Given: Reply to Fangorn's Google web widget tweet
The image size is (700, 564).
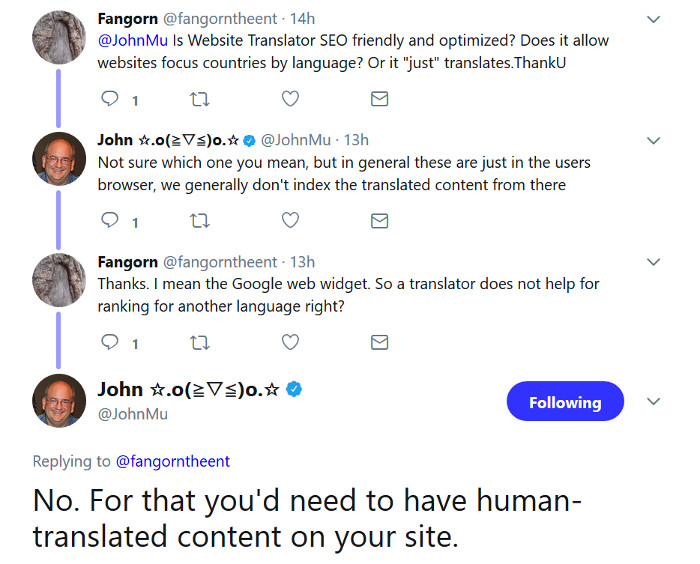Looking at the screenshot, I should tap(111, 342).
